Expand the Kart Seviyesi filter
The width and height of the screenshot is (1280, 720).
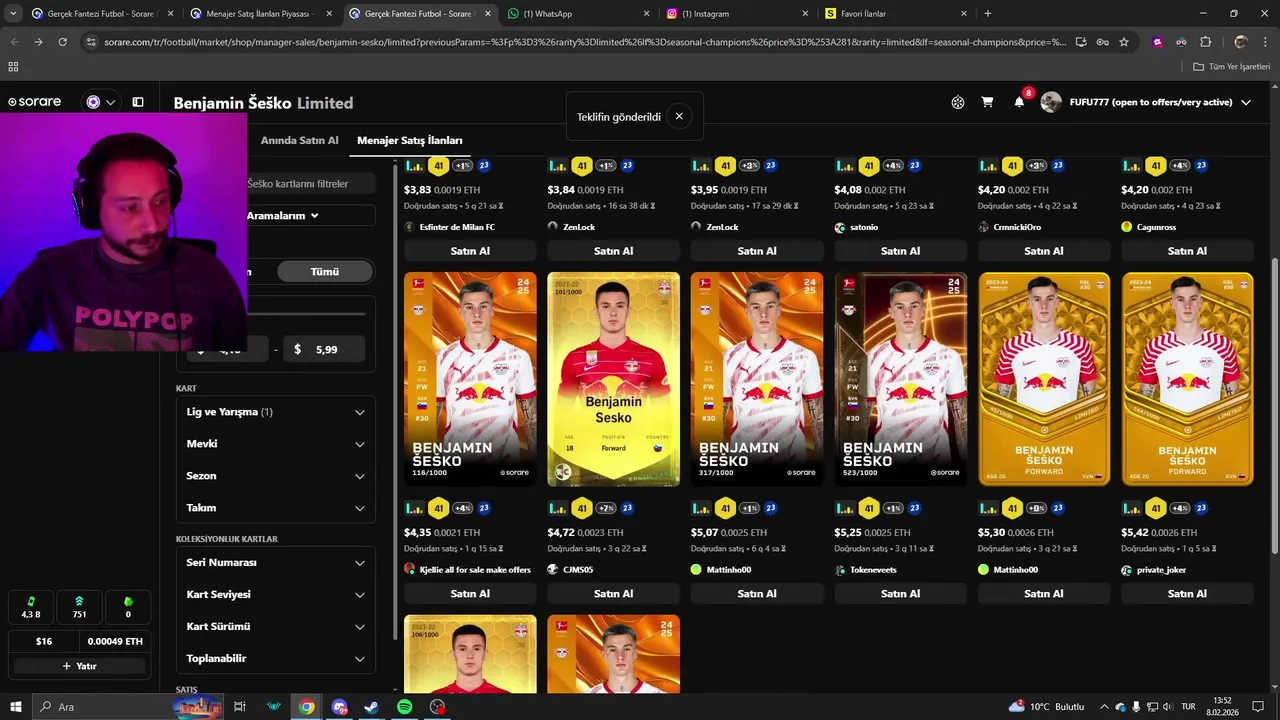click(x=276, y=595)
